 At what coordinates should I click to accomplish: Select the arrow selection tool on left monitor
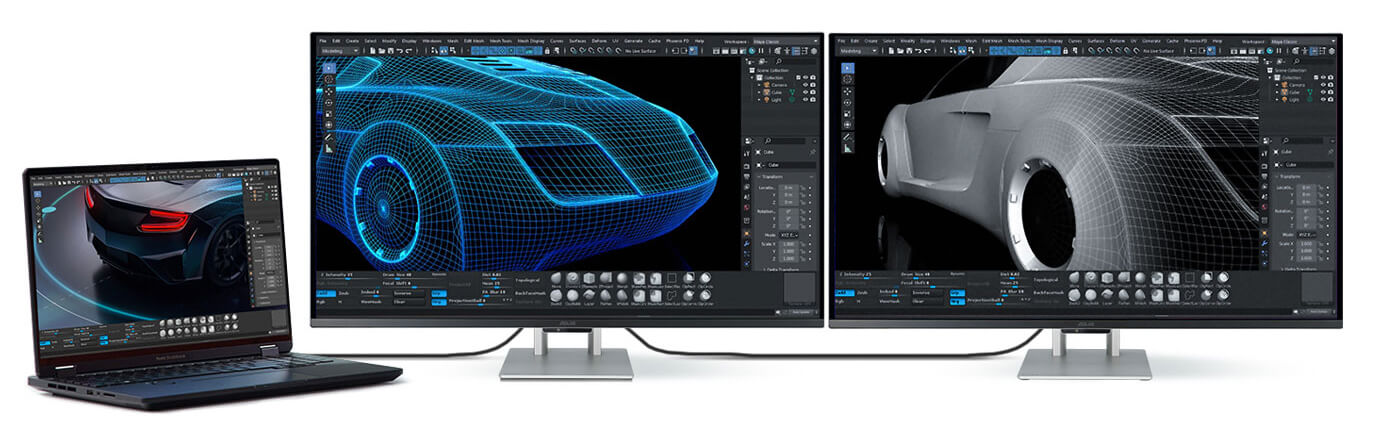coord(329,68)
